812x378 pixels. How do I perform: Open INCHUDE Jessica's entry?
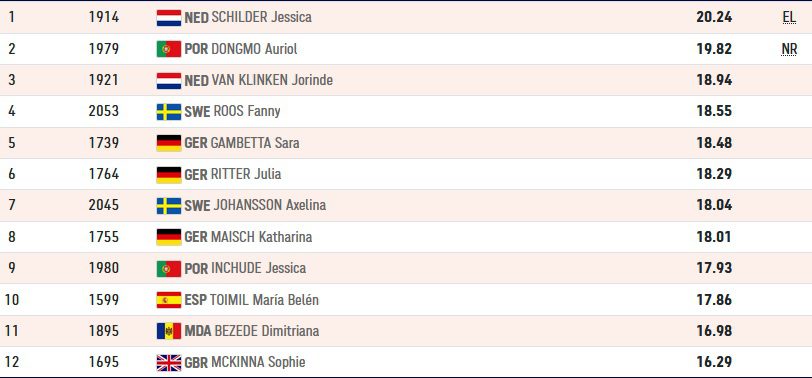click(258, 268)
